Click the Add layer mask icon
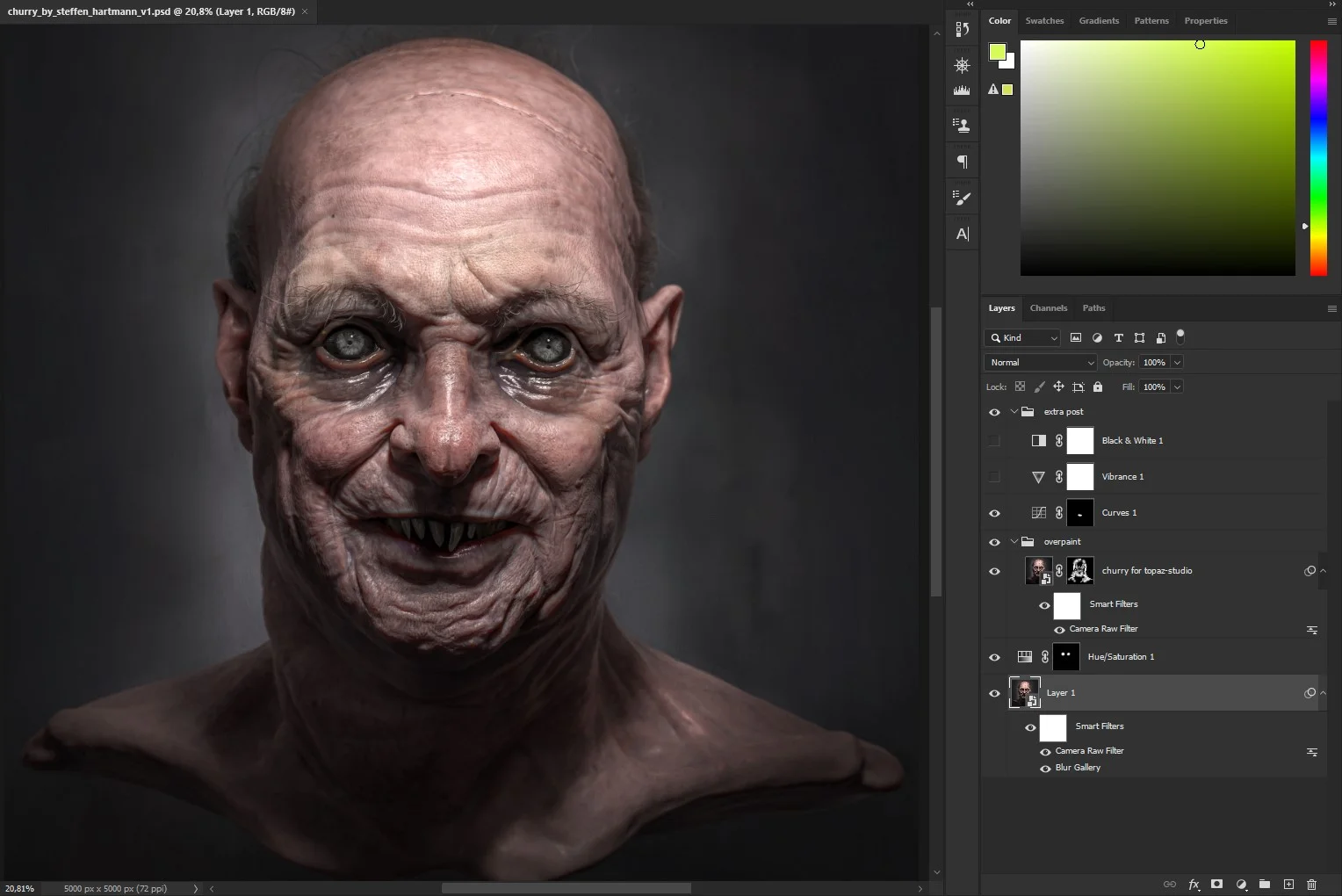 tap(1216, 885)
